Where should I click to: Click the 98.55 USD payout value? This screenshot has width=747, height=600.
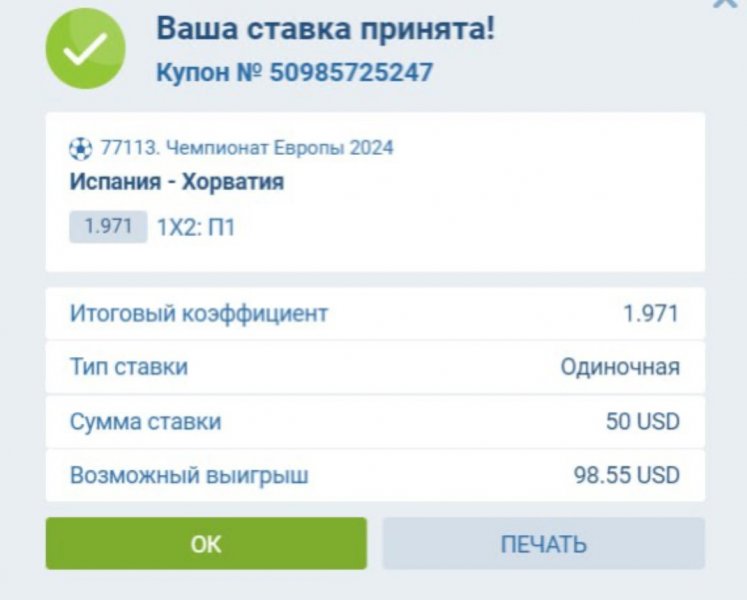click(x=626, y=475)
